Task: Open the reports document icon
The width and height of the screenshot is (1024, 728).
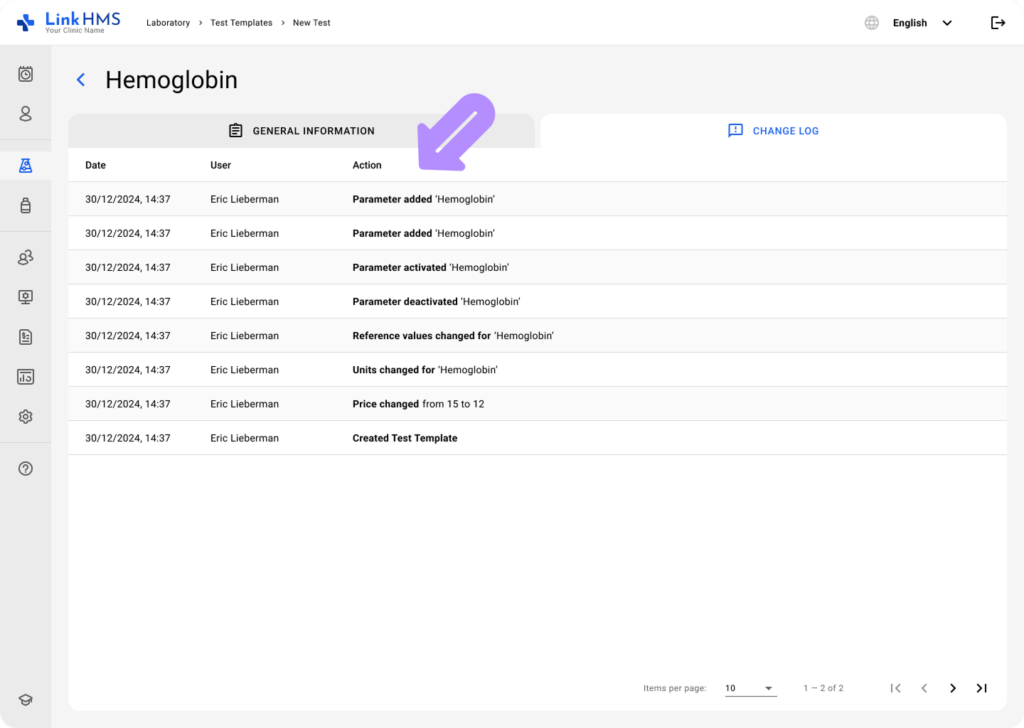Action: tap(25, 337)
